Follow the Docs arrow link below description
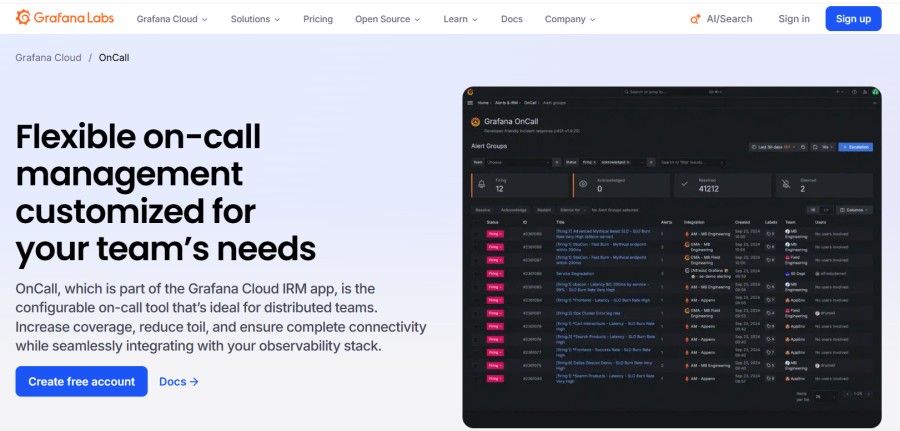900x431 pixels. click(x=179, y=382)
